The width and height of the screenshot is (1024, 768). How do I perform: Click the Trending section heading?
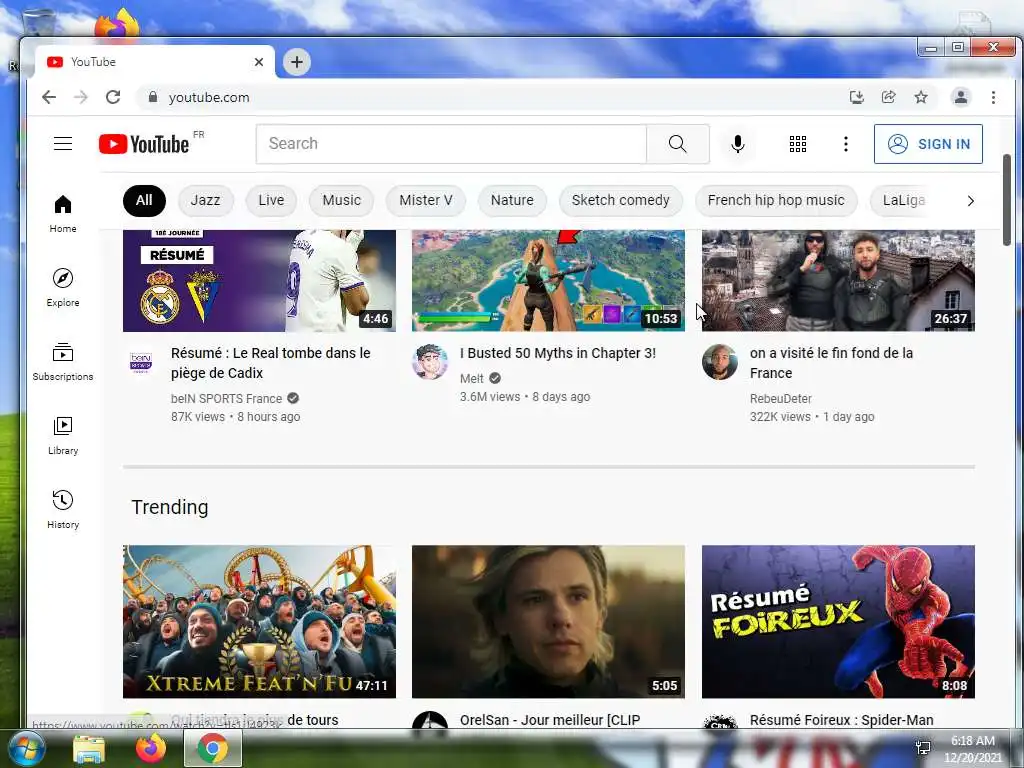170,507
